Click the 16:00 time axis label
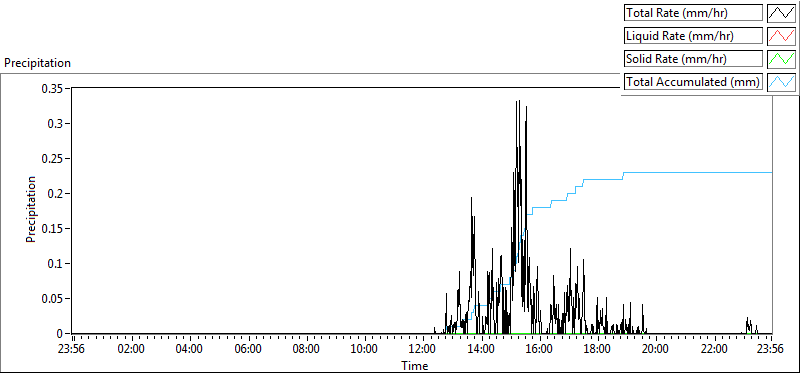 540,350
